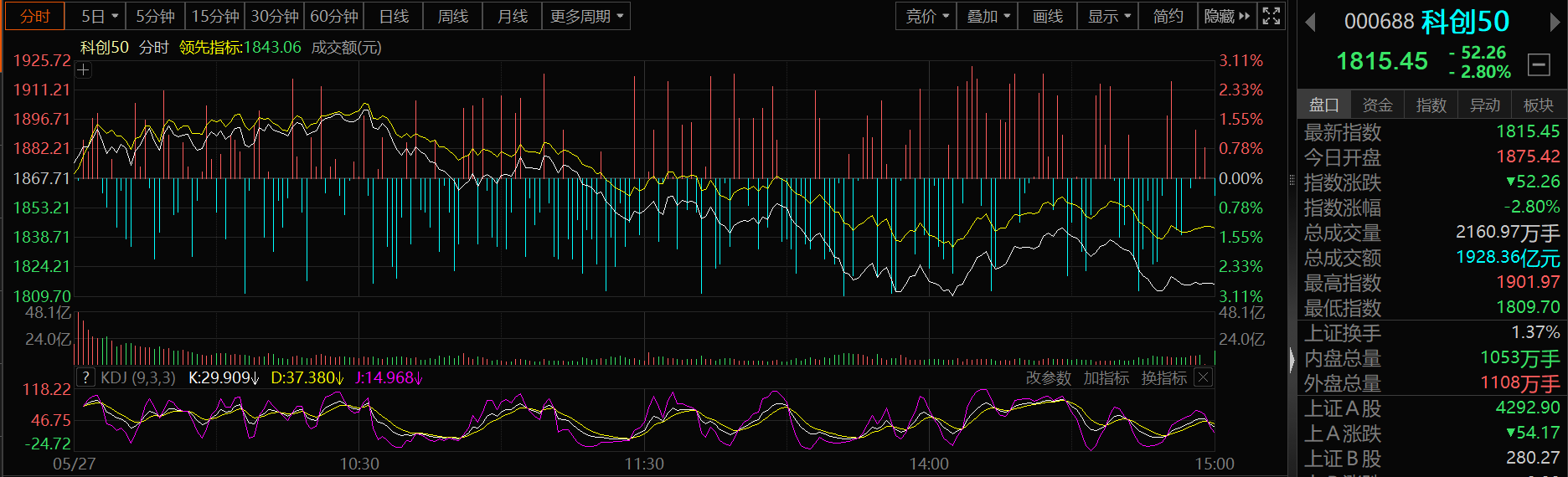Click the 10:30 time axis label
The height and width of the screenshot is (477, 1568).
[x=359, y=464]
